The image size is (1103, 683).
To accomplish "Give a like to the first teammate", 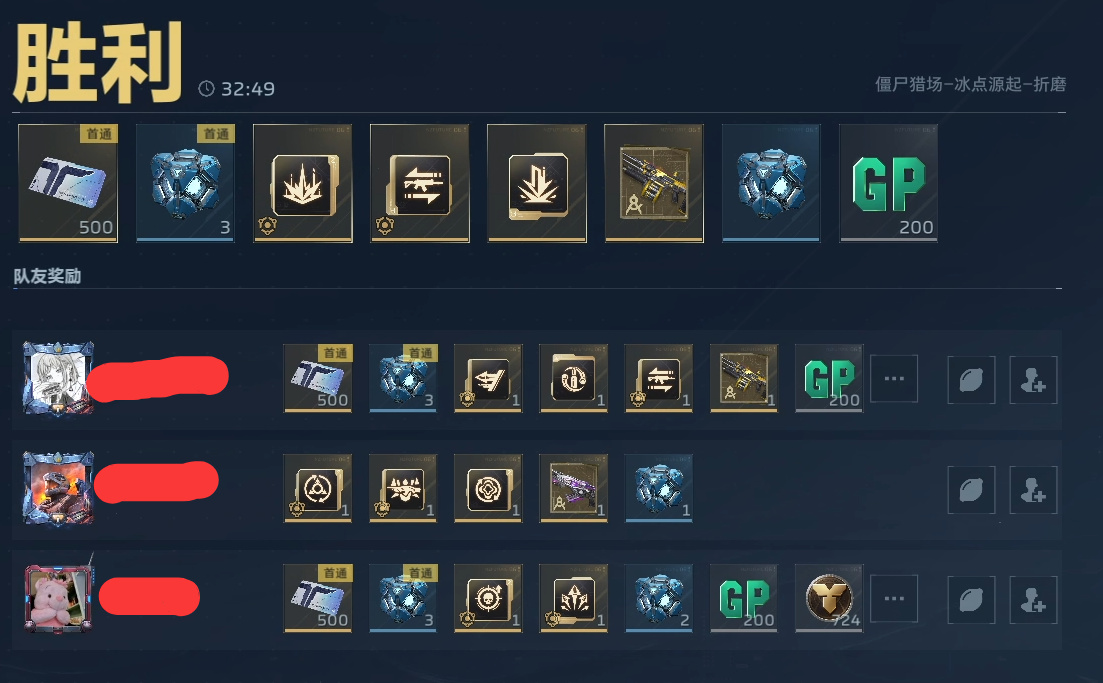I will point(971,380).
